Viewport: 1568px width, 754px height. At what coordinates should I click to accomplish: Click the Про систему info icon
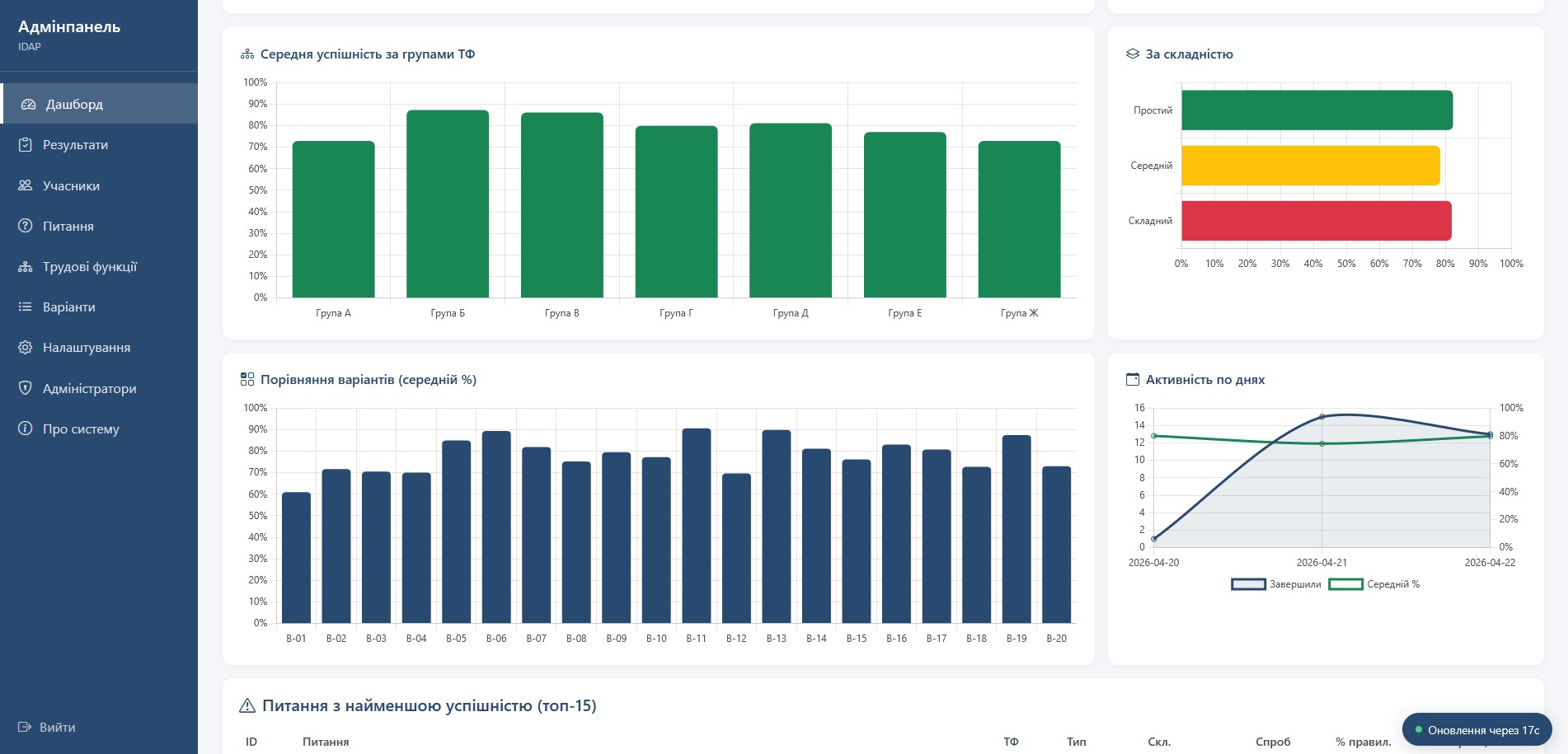pyautogui.click(x=26, y=429)
